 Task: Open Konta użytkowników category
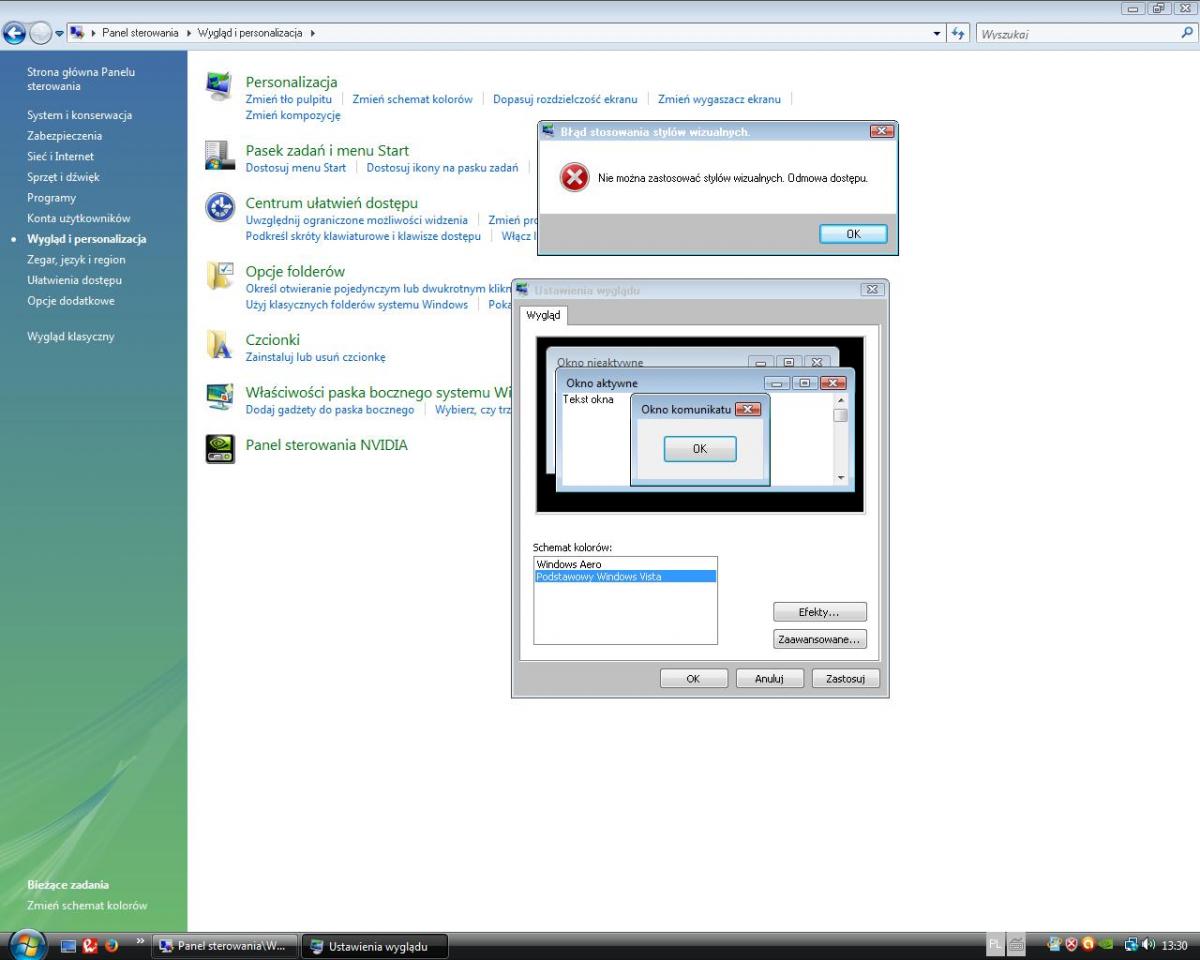coord(78,218)
